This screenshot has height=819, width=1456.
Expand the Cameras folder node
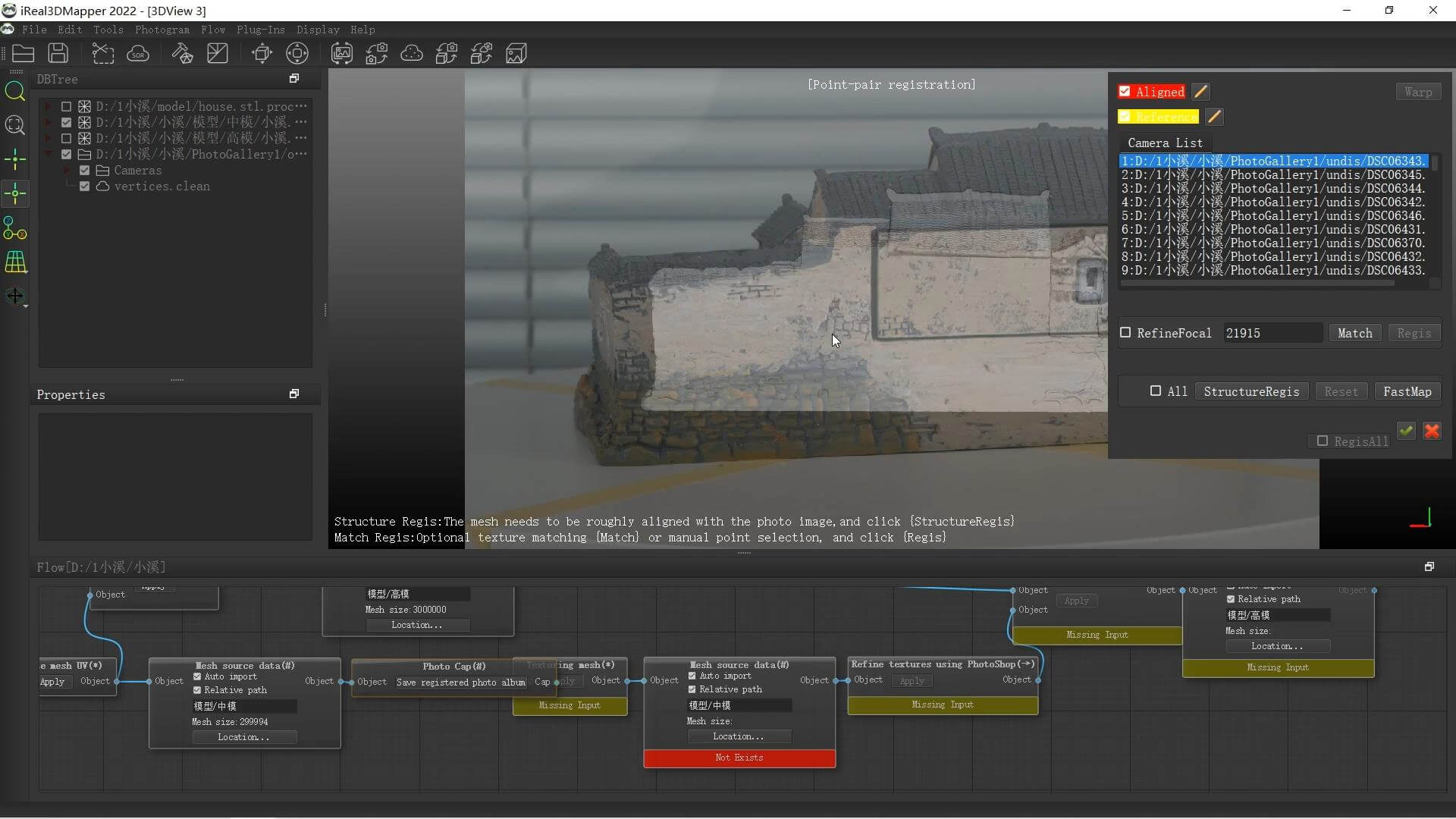[67, 170]
